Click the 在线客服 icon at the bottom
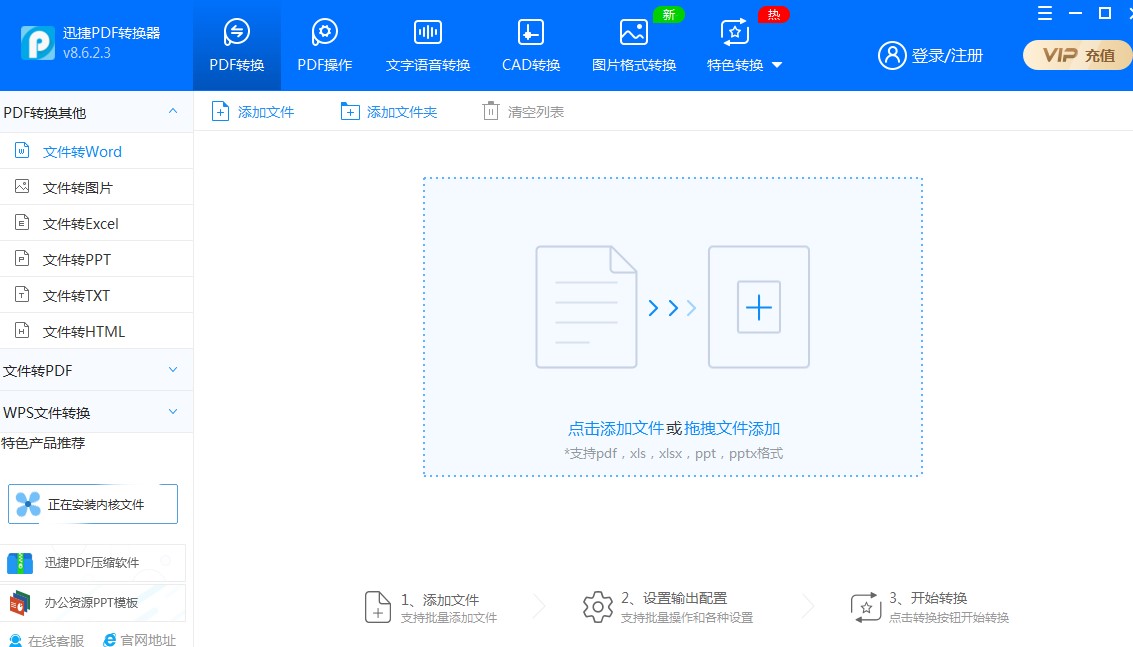1133x647 pixels. point(13,639)
